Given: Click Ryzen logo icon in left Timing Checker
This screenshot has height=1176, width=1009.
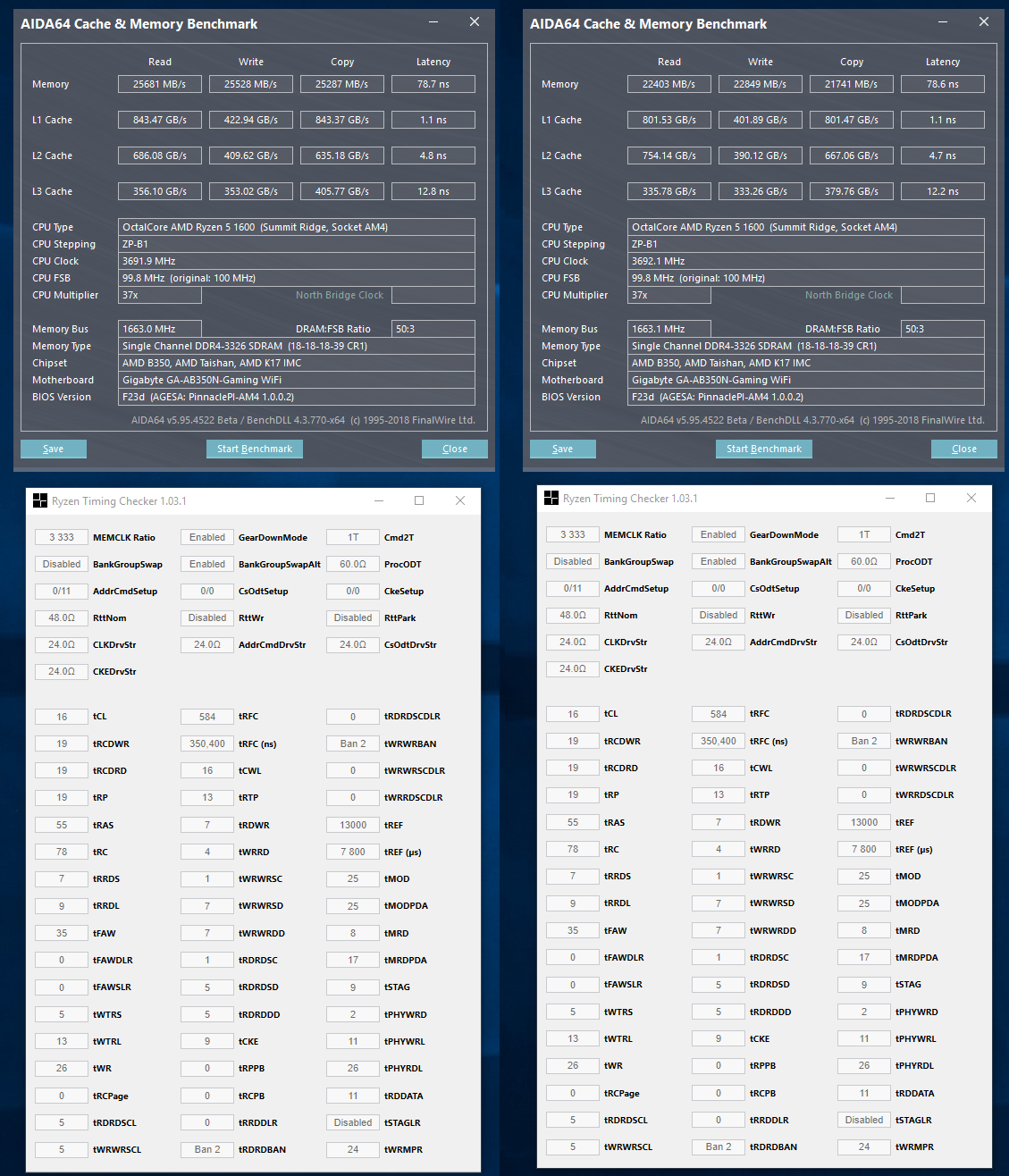Looking at the screenshot, I should coord(40,500).
